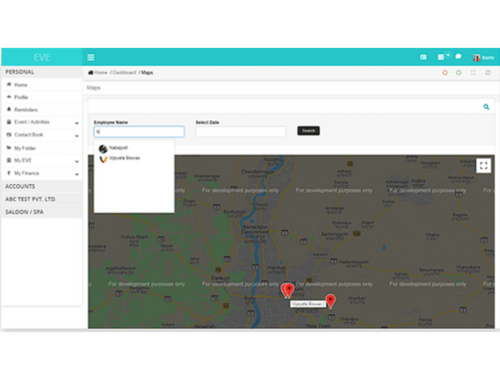Open the chat bubble messages icon

click(x=459, y=57)
